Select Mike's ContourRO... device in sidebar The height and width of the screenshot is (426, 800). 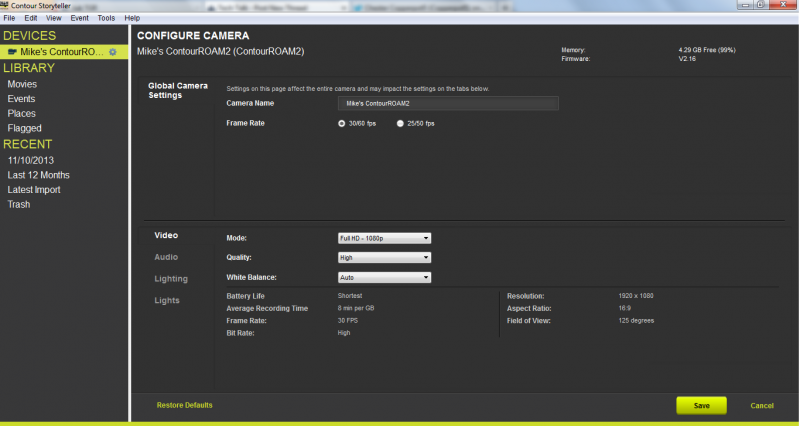click(64, 52)
